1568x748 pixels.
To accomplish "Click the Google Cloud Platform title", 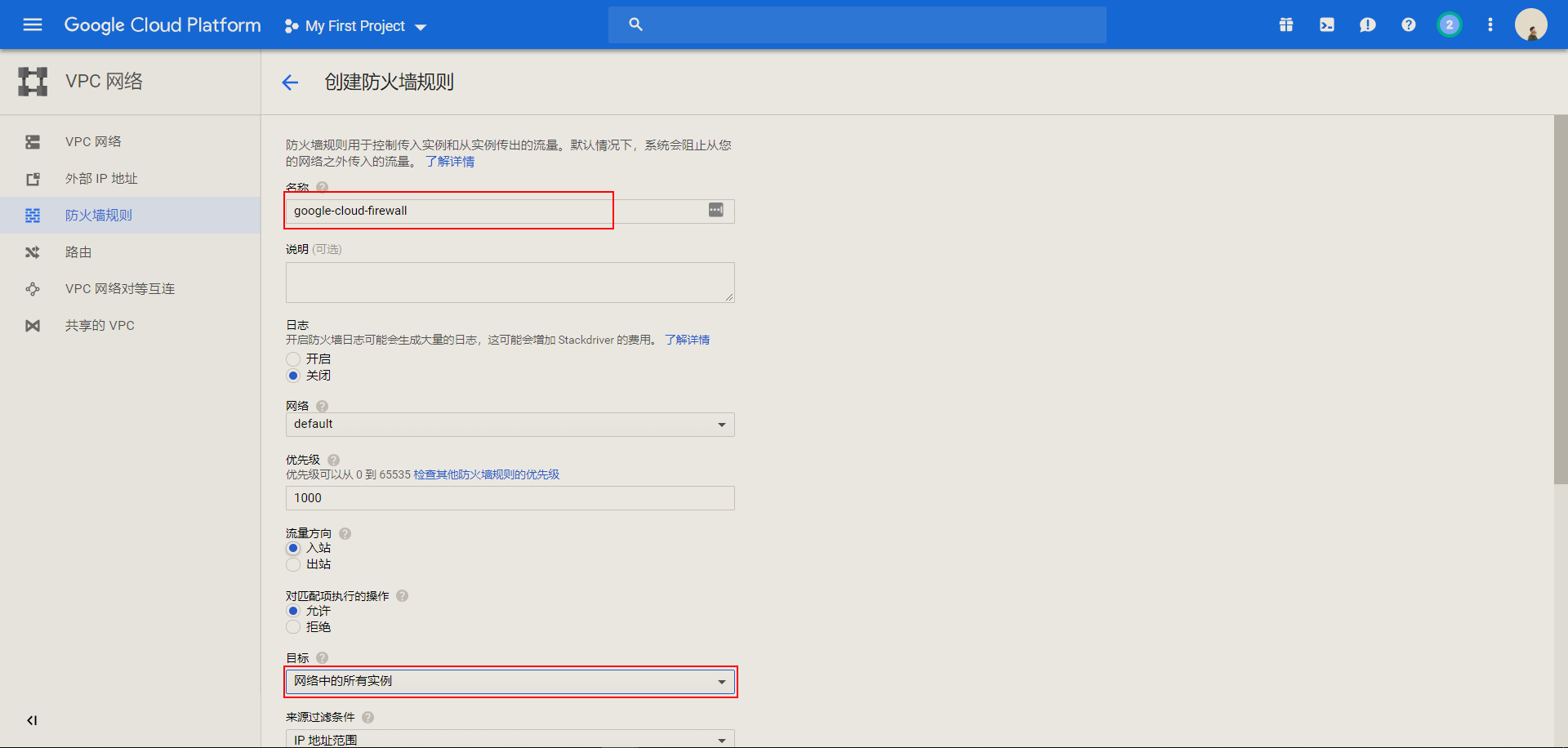I will 163,25.
